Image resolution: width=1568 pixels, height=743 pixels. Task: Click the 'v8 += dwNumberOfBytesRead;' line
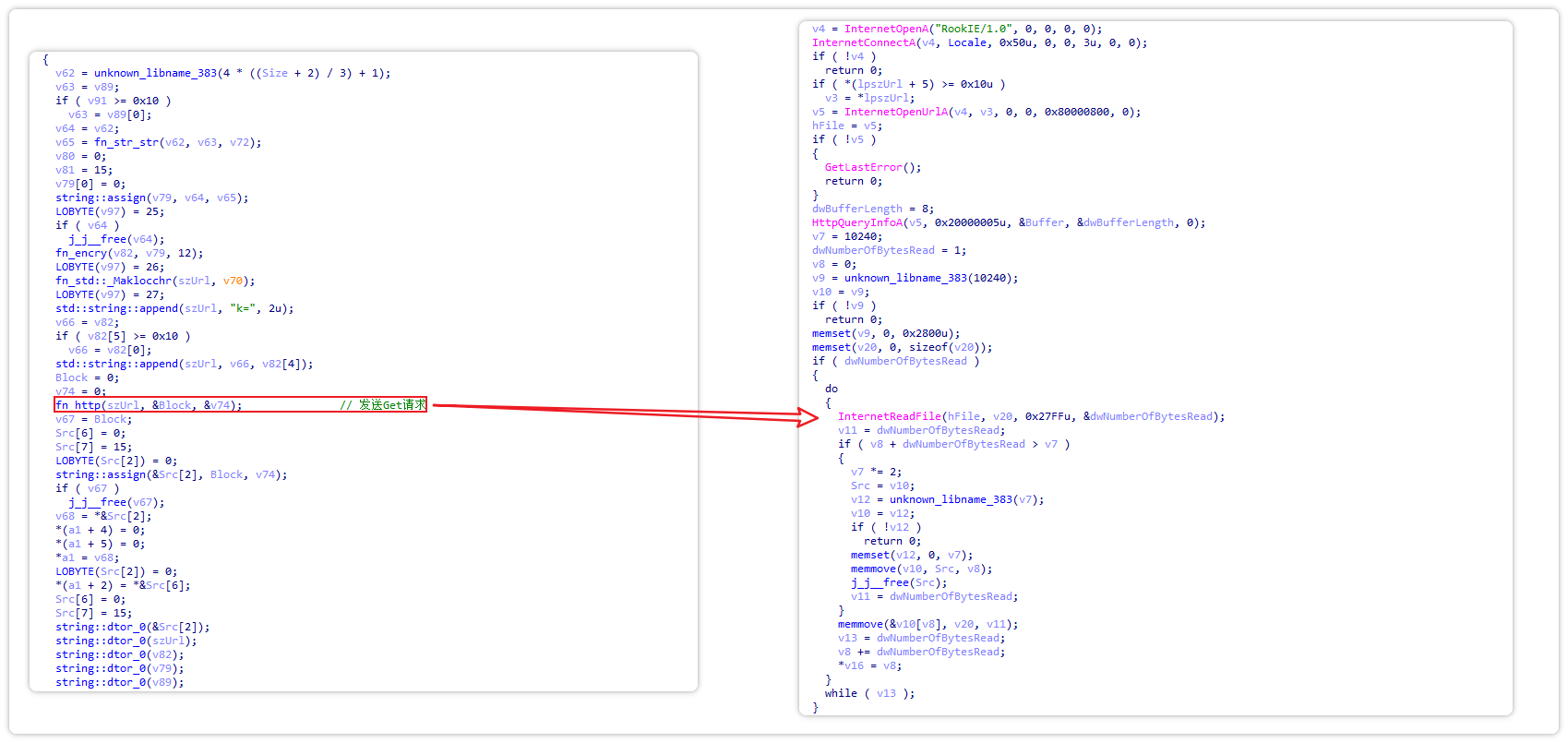922,652
